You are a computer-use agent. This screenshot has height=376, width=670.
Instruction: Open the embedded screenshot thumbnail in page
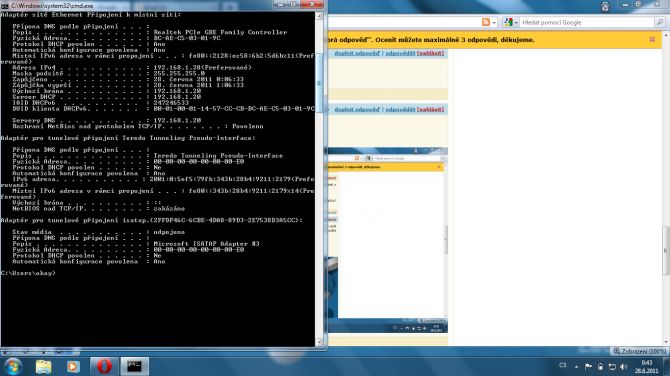pos(388,240)
